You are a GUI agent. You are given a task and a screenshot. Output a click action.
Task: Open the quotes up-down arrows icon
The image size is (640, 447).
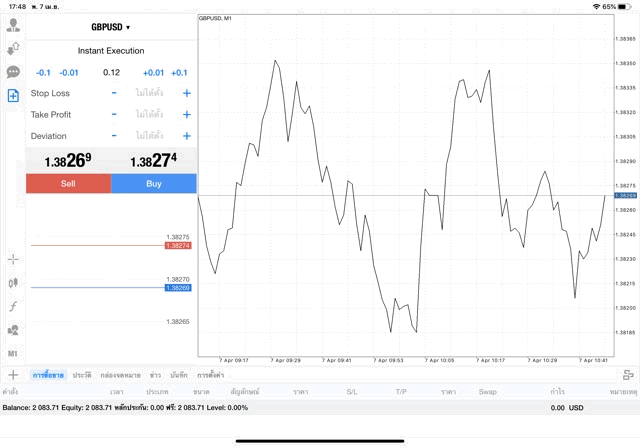(13, 49)
